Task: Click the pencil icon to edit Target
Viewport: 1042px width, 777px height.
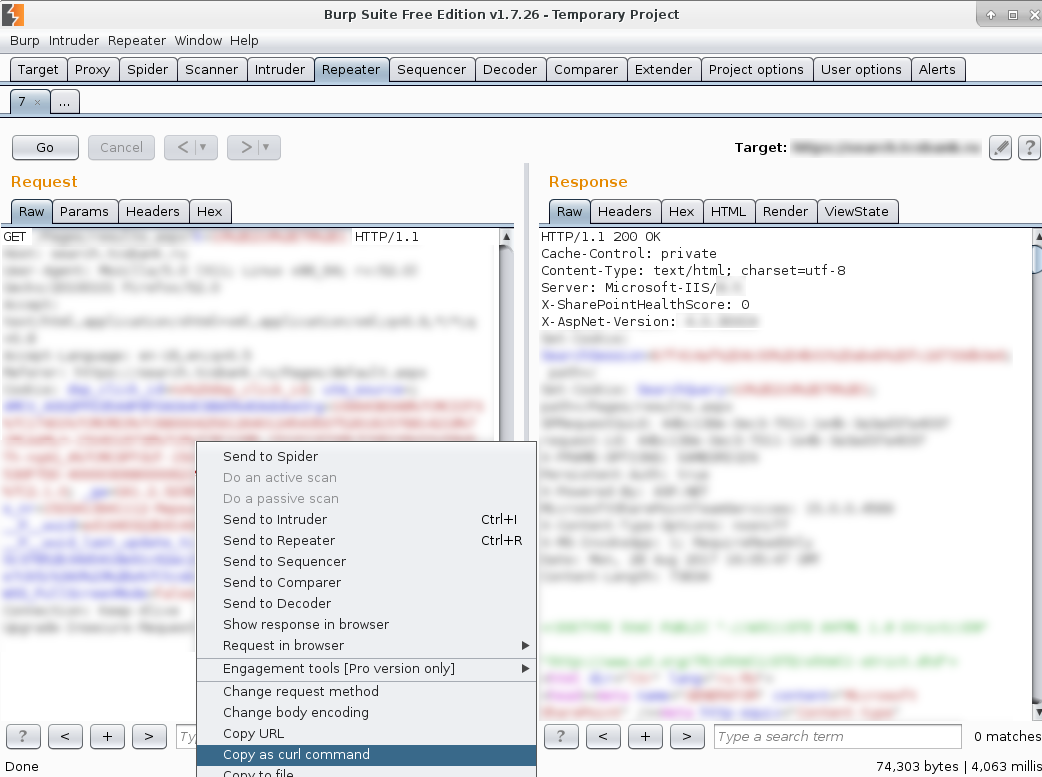Action: pos(1000,147)
